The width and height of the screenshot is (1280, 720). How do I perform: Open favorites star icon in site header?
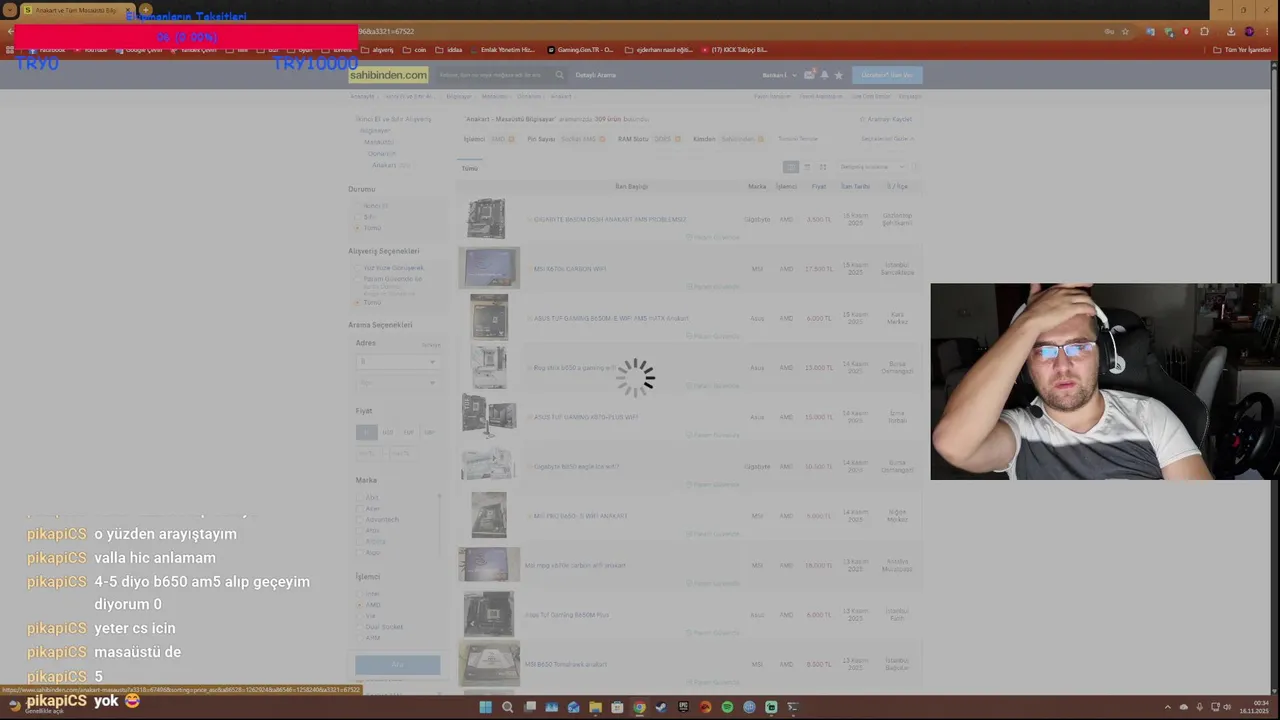tap(838, 75)
